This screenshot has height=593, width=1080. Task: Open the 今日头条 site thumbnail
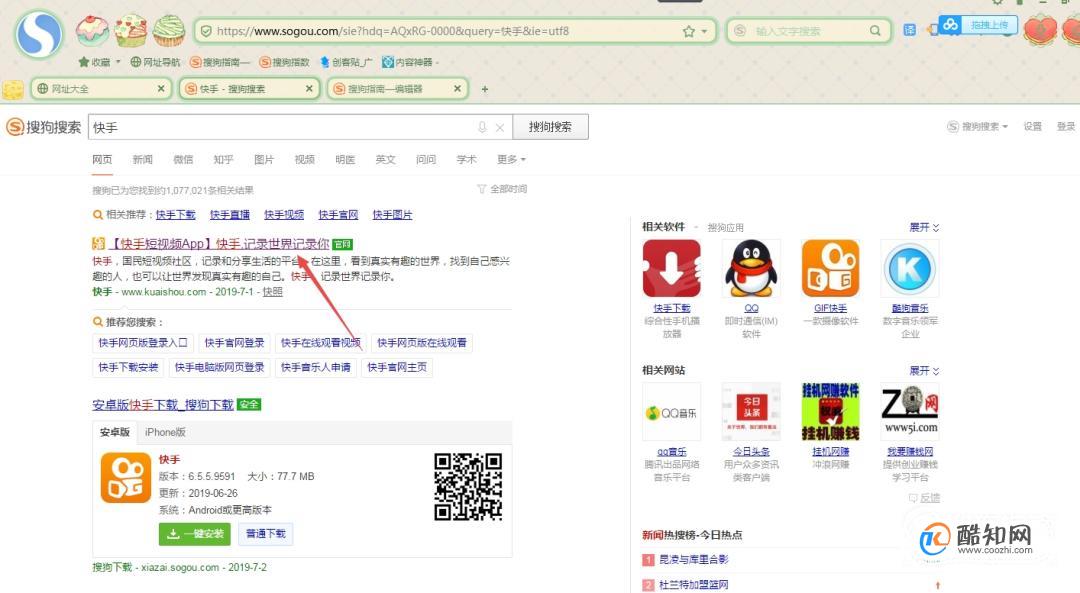tap(751, 412)
